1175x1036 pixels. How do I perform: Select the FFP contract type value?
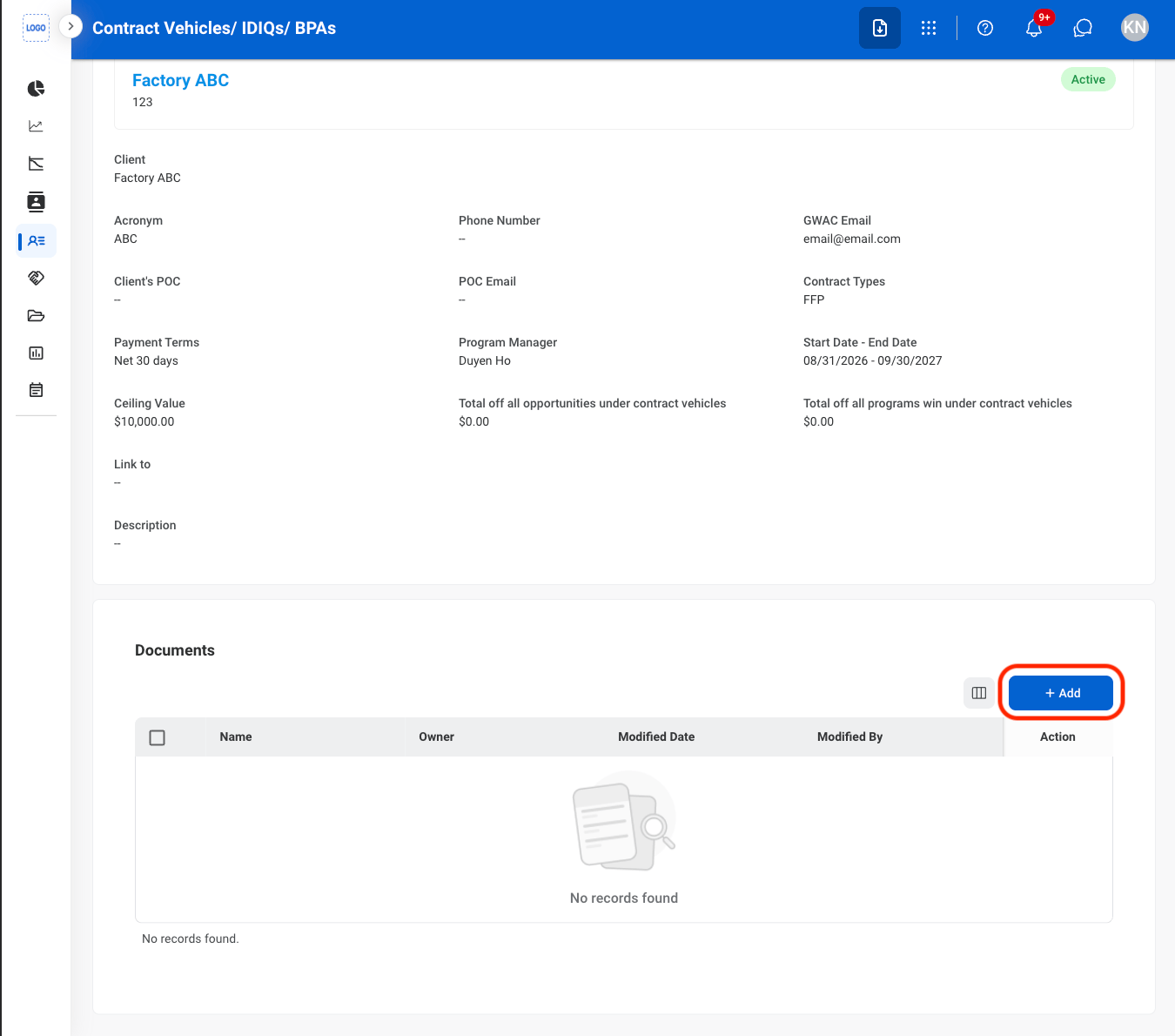[x=814, y=299]
